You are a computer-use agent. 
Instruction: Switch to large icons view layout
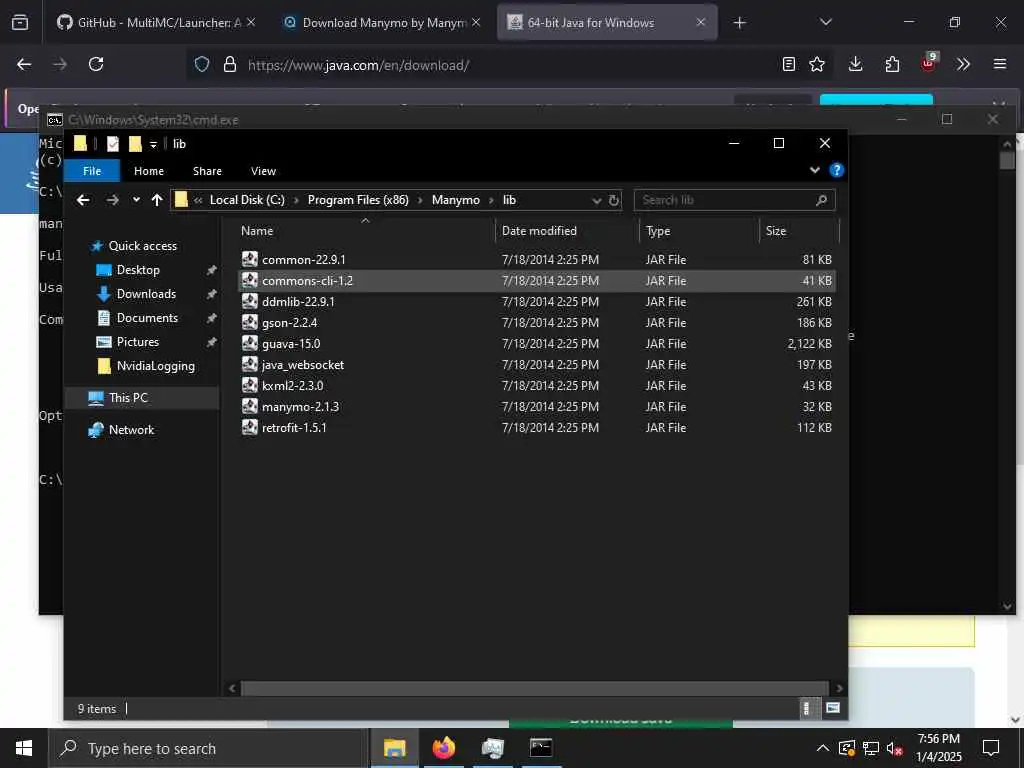point(833,709)
